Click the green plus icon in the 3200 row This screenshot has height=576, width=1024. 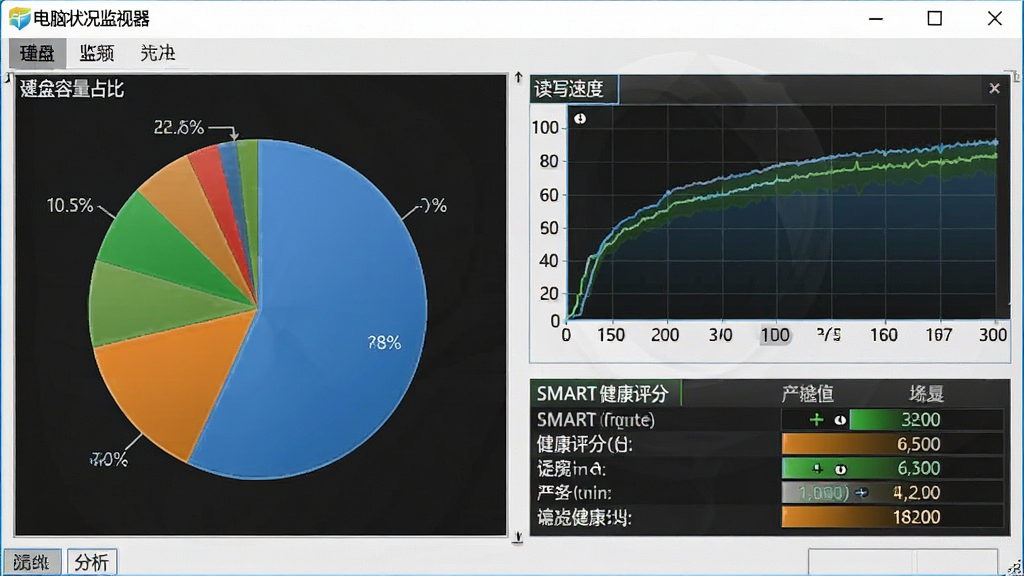(816, 420)
